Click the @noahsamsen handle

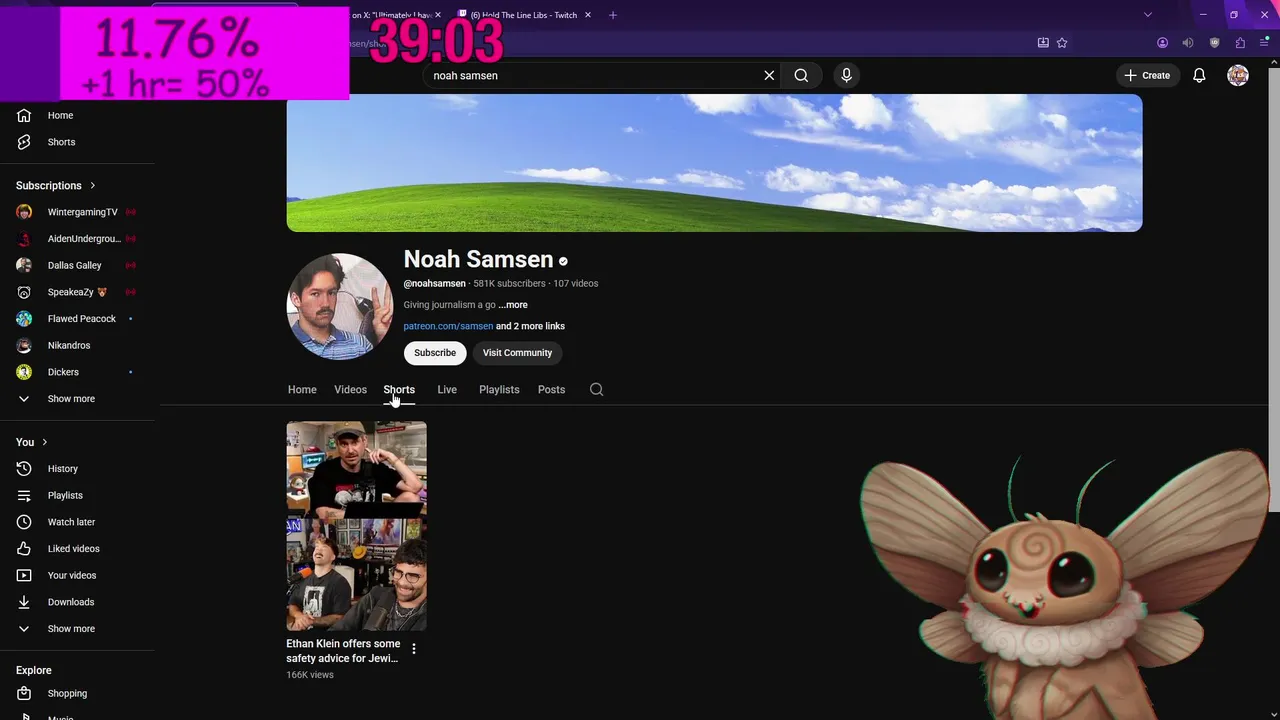tap(434, 284)
